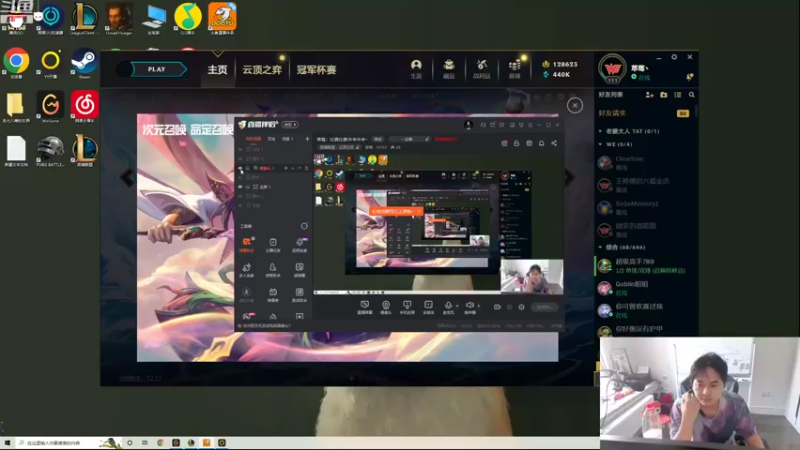Click the notification bell under League window controls
The height and width of the screenshot is (450, 800).
[x=689, y=77]
